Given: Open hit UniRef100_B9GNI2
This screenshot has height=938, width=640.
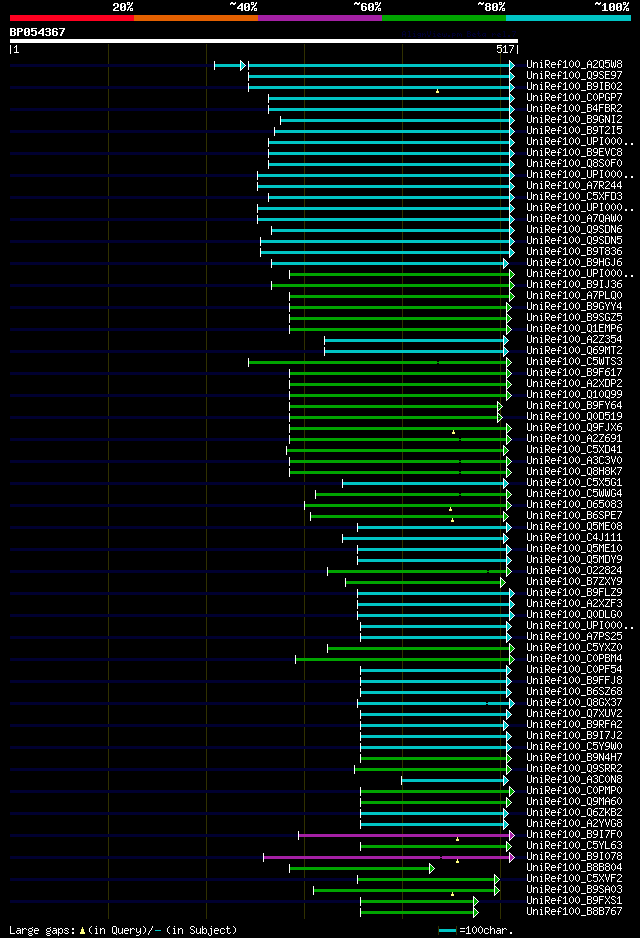Looking at the screenshot, I should coord(574,119).
